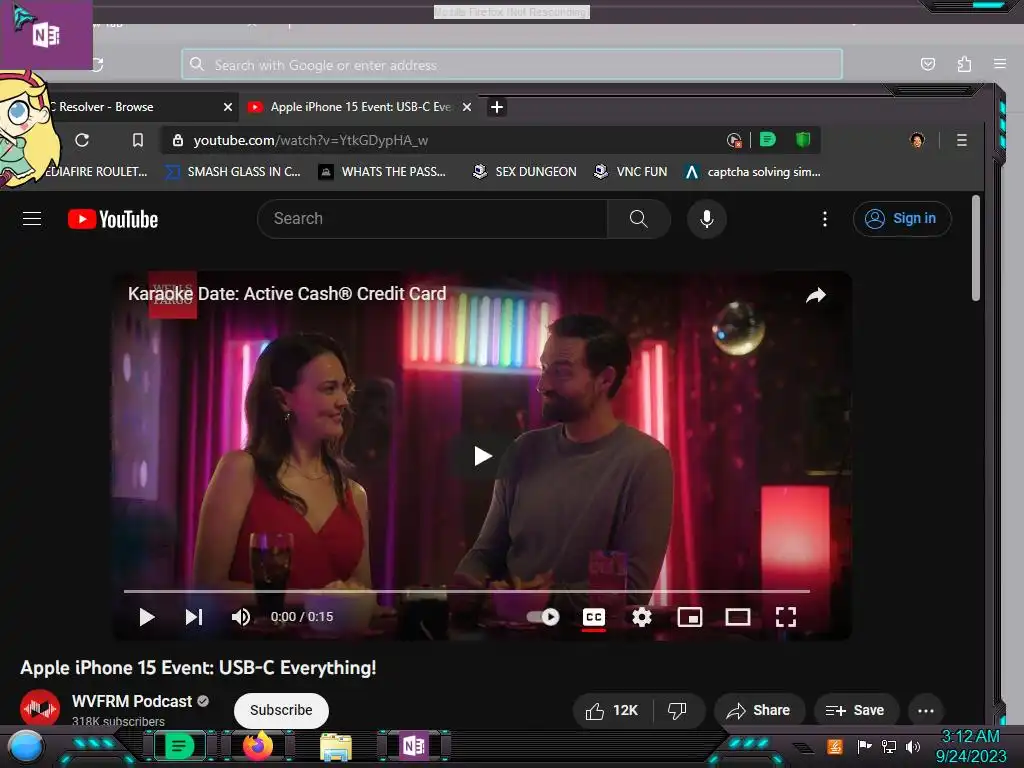Open the Firefox application menu

tap(1000, 64)
